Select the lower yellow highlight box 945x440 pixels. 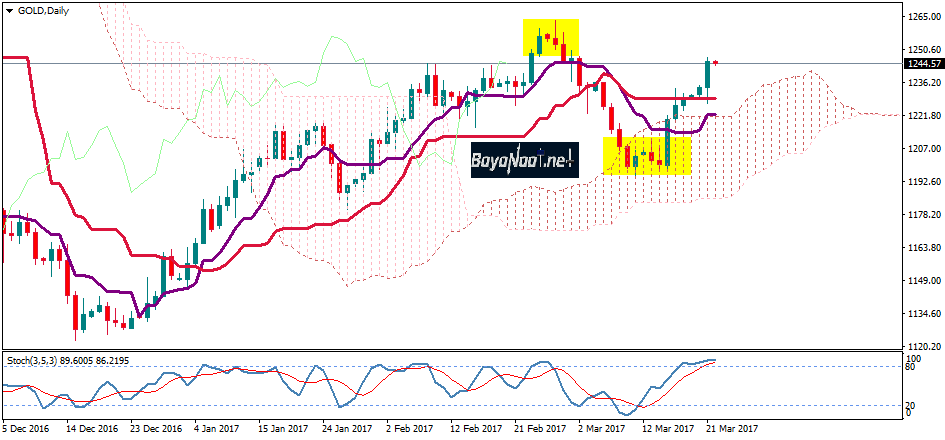point(647,156)
